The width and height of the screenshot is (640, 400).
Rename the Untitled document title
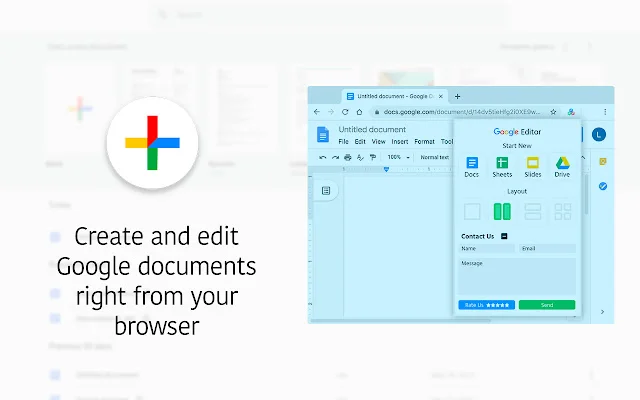click(x=372, y=129)
